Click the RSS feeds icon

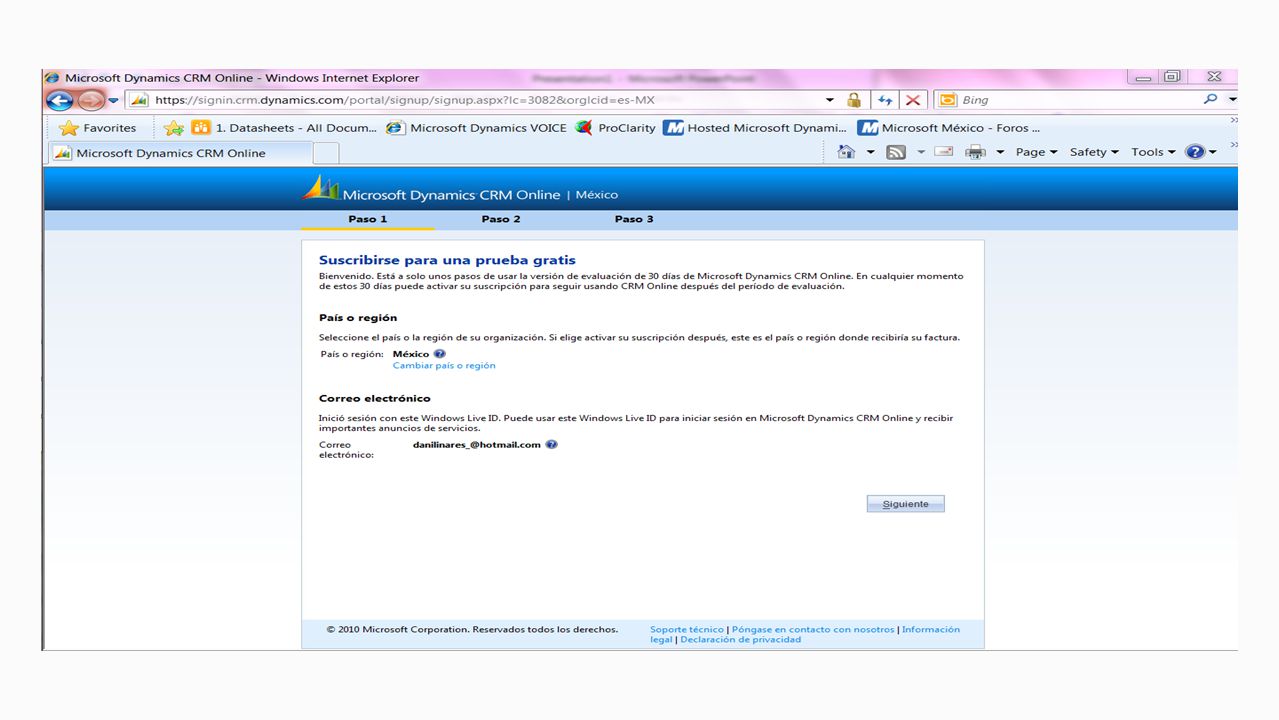coord(896,152)
